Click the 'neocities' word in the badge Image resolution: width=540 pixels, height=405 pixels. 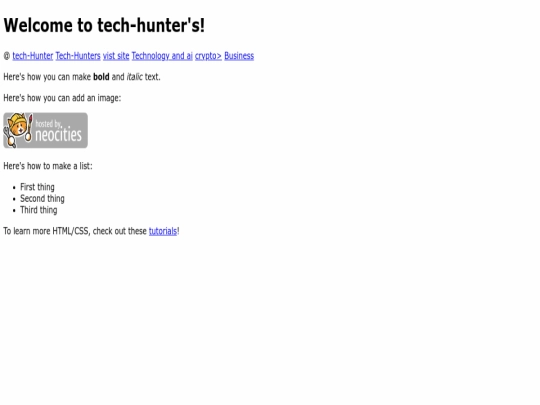[59, 135]
